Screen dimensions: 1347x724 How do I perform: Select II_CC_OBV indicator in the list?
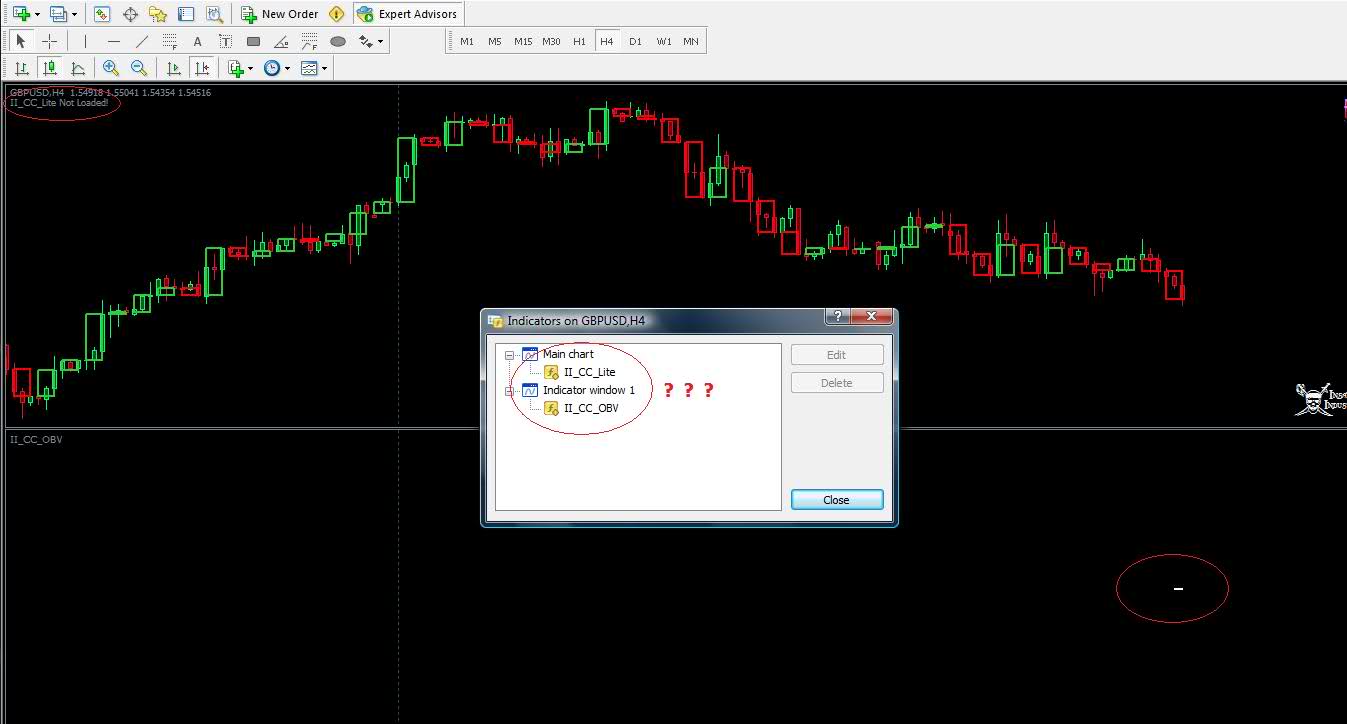tap(591, 408)
